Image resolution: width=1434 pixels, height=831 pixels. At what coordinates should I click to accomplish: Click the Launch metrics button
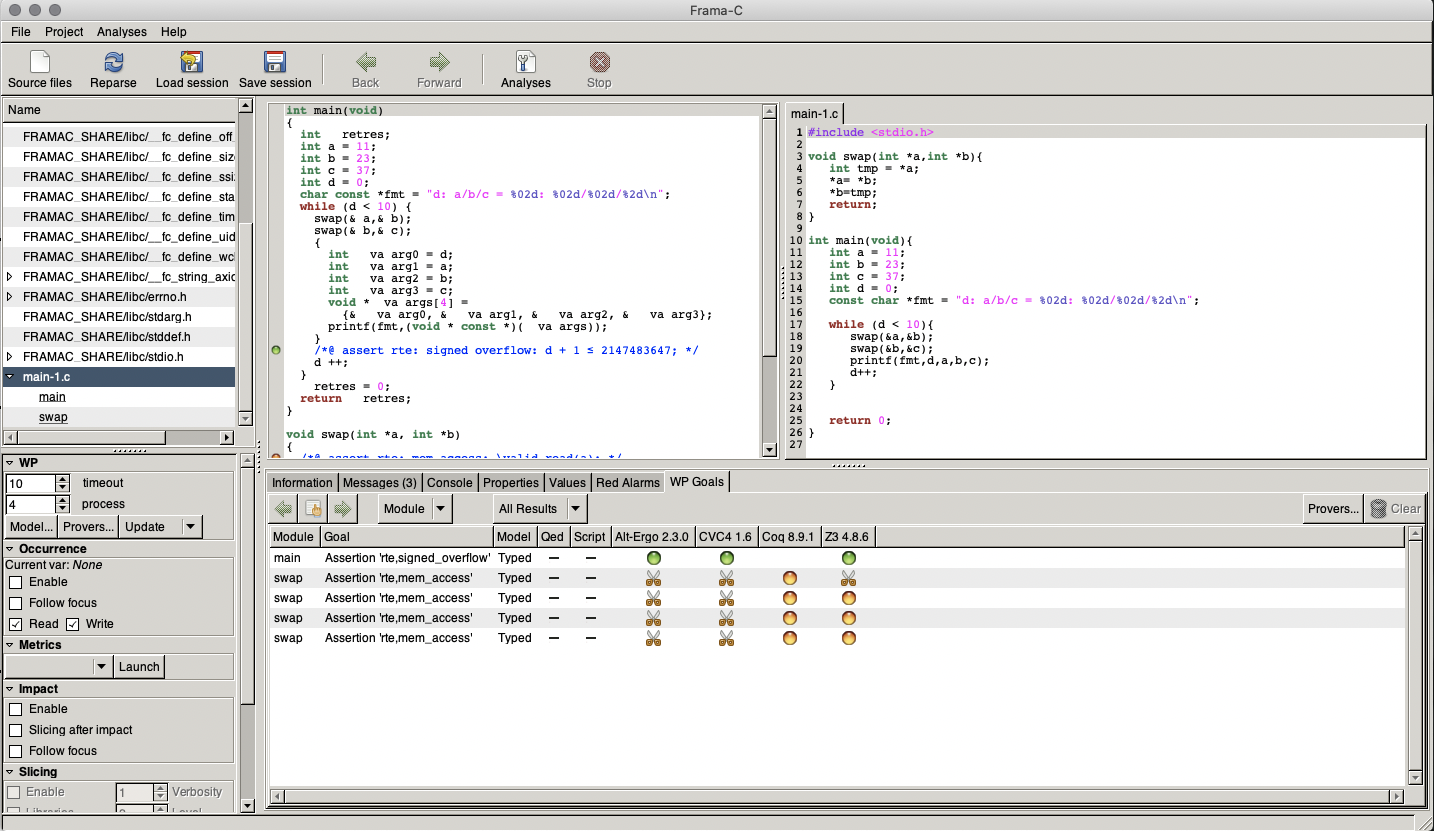(x=139, y=667)
